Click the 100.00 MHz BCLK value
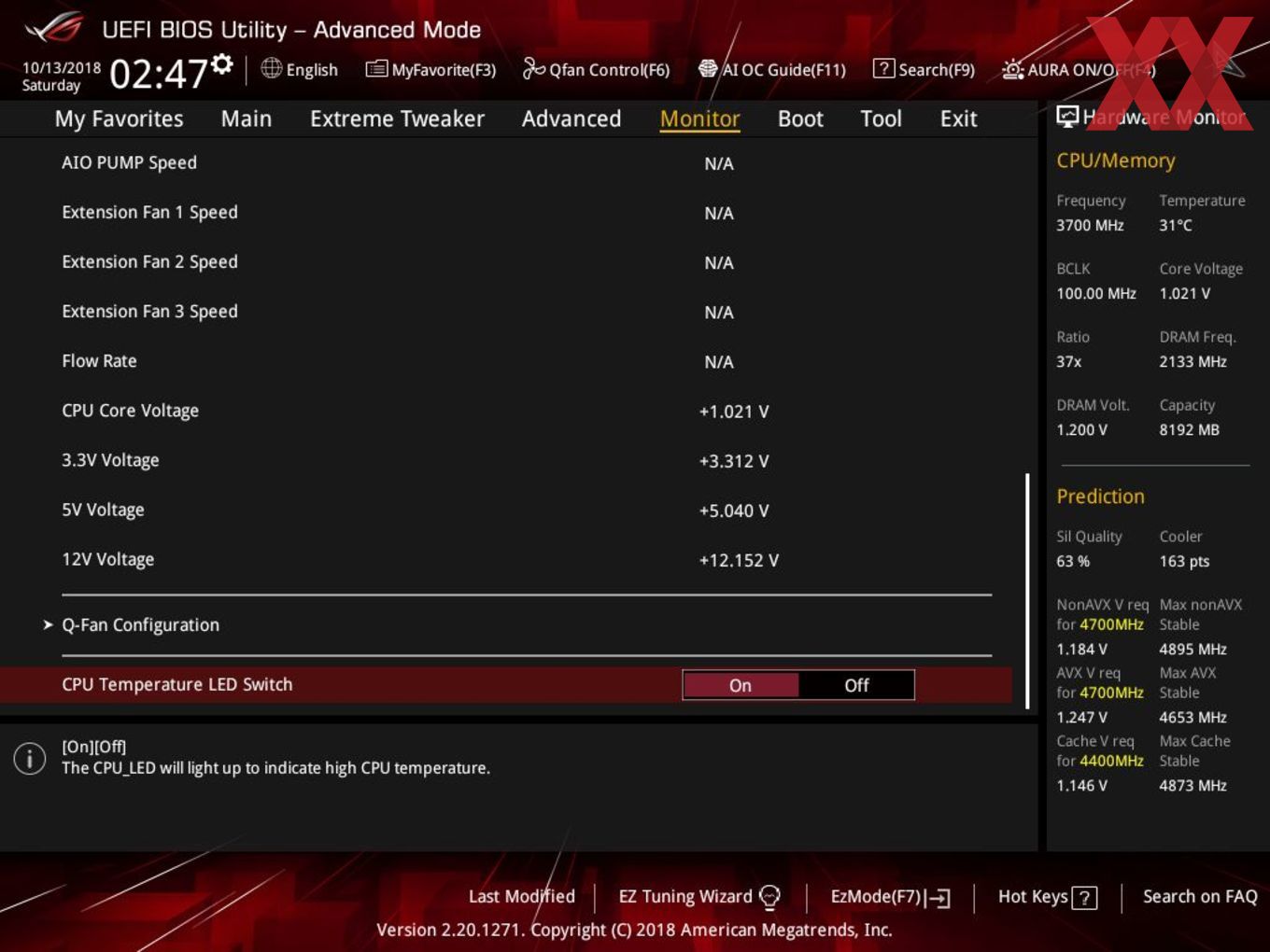Viewport: 1270px width, 952px height. click(1096, 293)
